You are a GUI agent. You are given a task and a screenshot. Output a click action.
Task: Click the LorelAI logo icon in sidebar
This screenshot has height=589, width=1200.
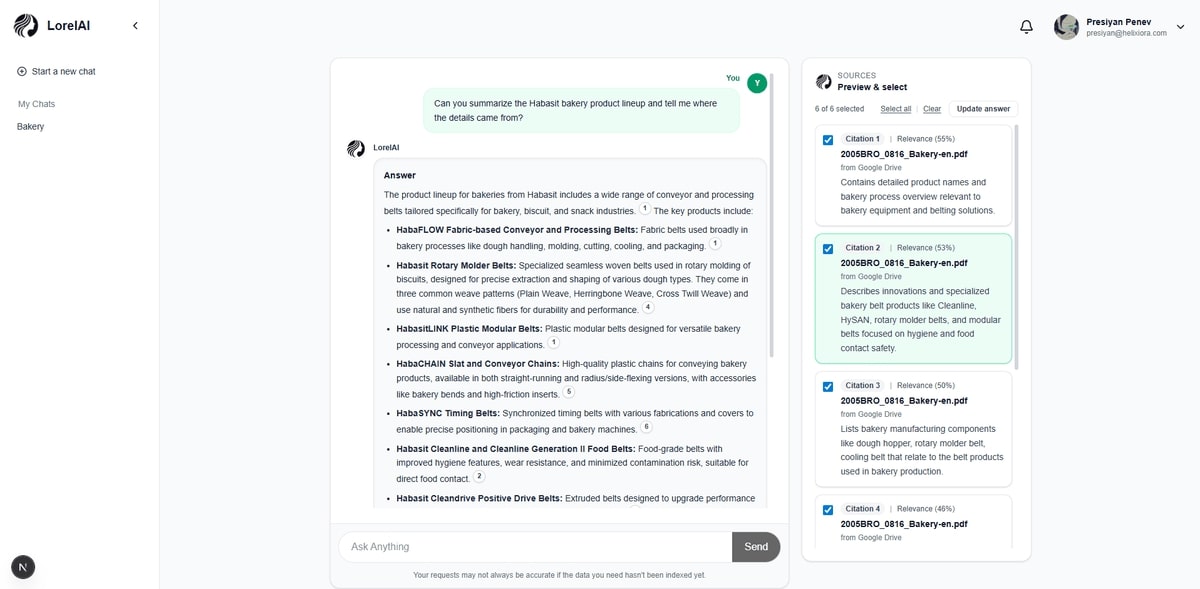[26, 26]
